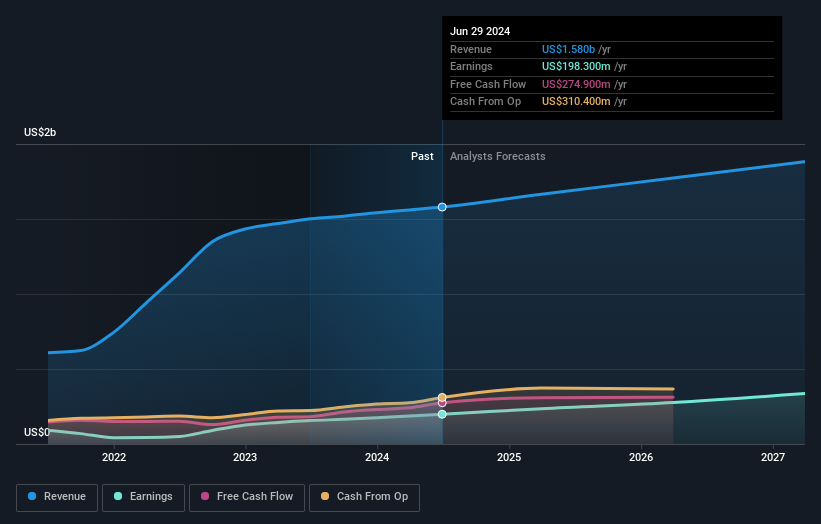Click the Earnings row label in tooltip
Viewport: 821px width, 524px height.
471,66
